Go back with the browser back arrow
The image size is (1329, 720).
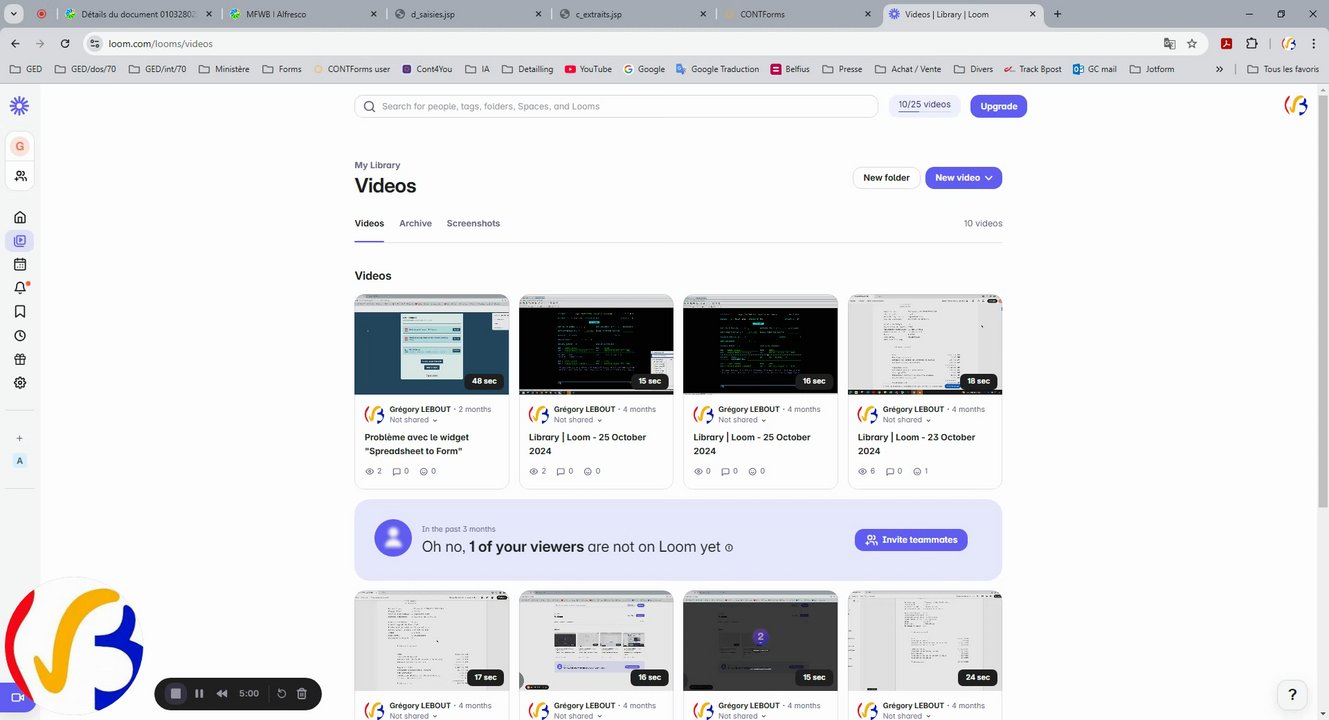[15, 44]
